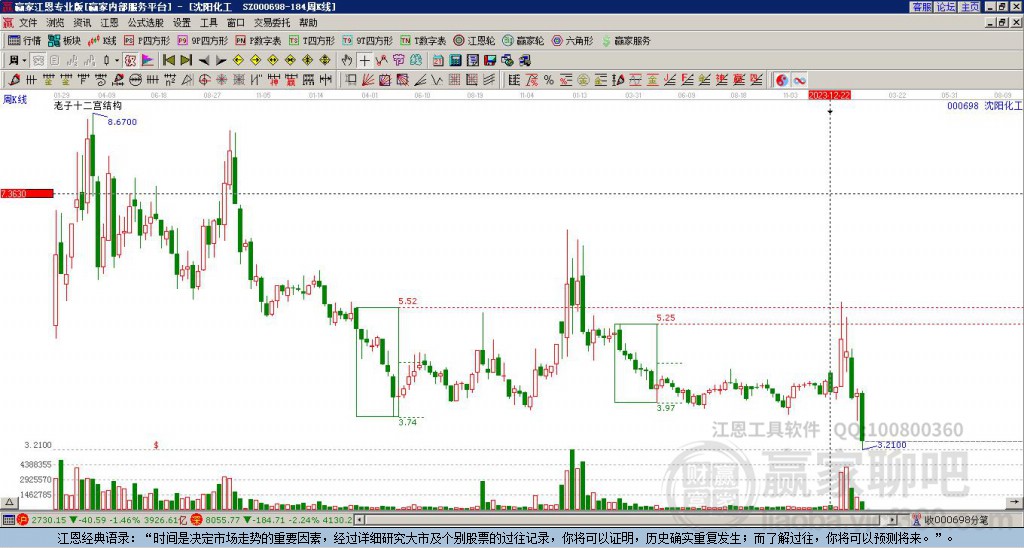The image size is (1024, 548).
Task: Click the circled 金 golden ratio icon
Action: point(583,80)
